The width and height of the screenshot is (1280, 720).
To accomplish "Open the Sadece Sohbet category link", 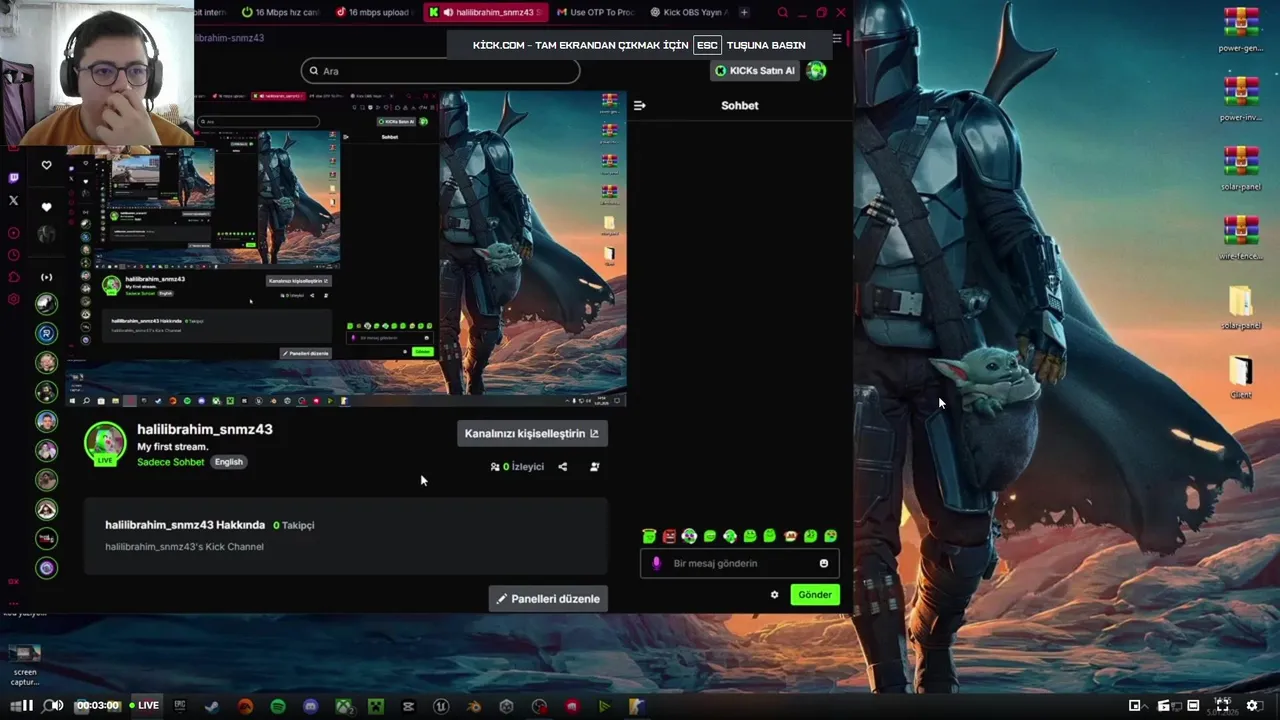I will click(170, 462).
